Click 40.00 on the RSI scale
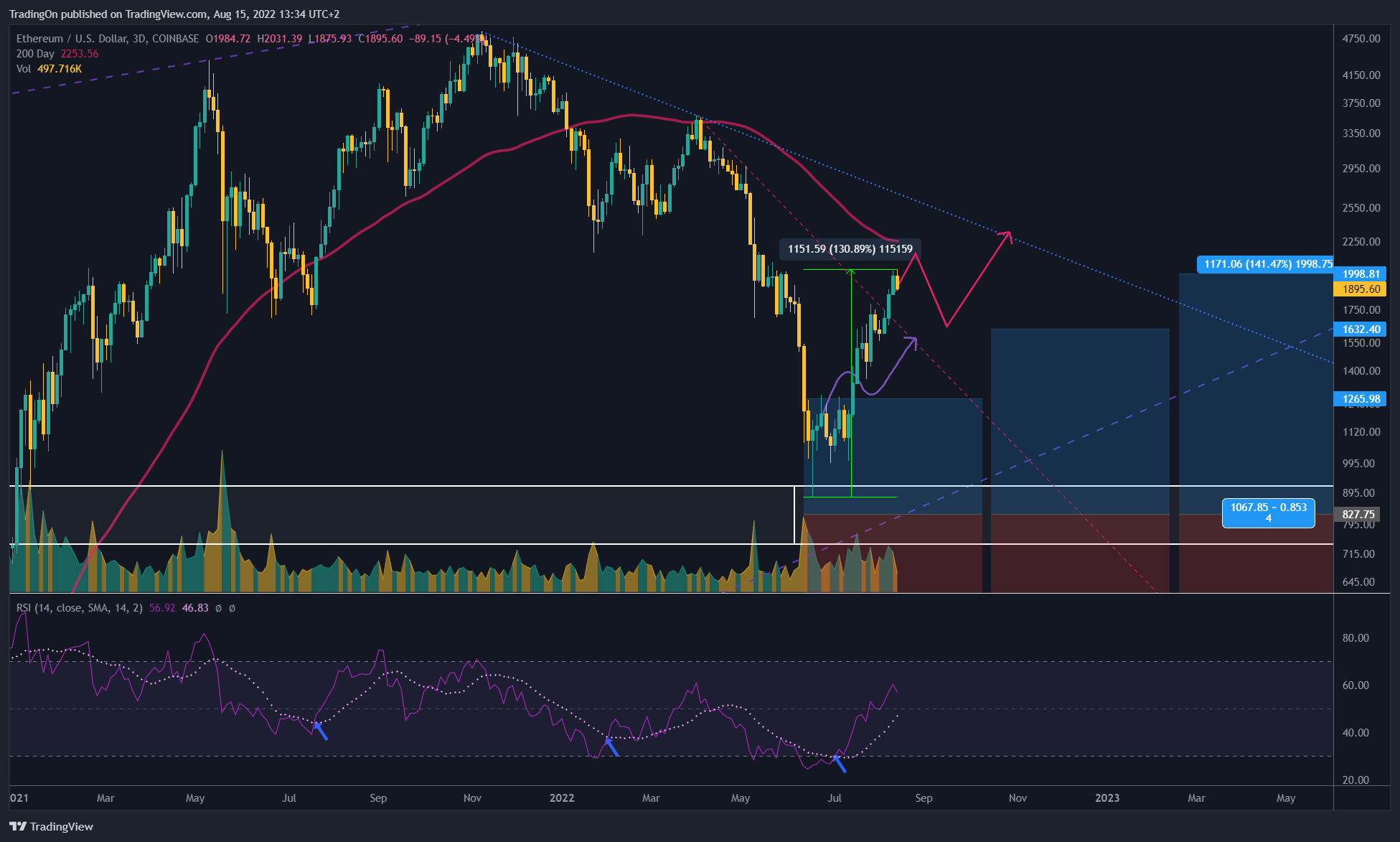The image size is (1400, 842). pos(1356,732)
